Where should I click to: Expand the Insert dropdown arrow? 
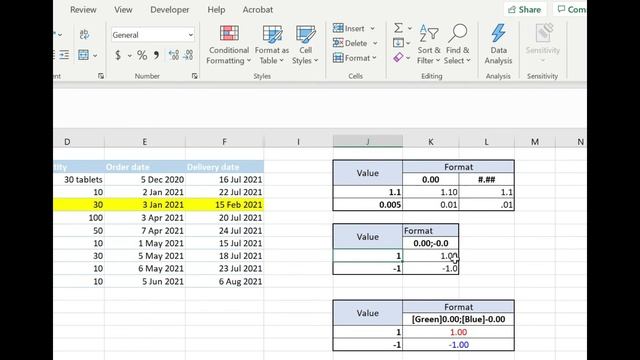point(373,28)
